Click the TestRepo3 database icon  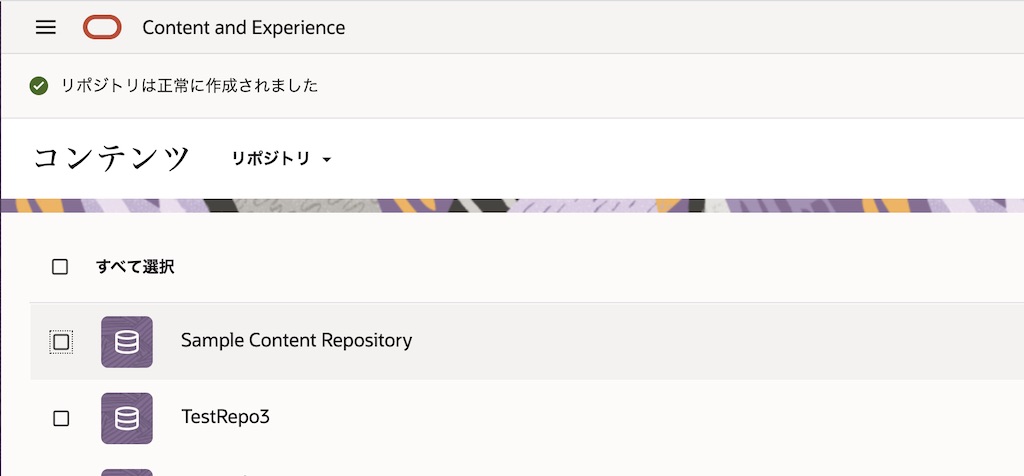tap(127, 418)
